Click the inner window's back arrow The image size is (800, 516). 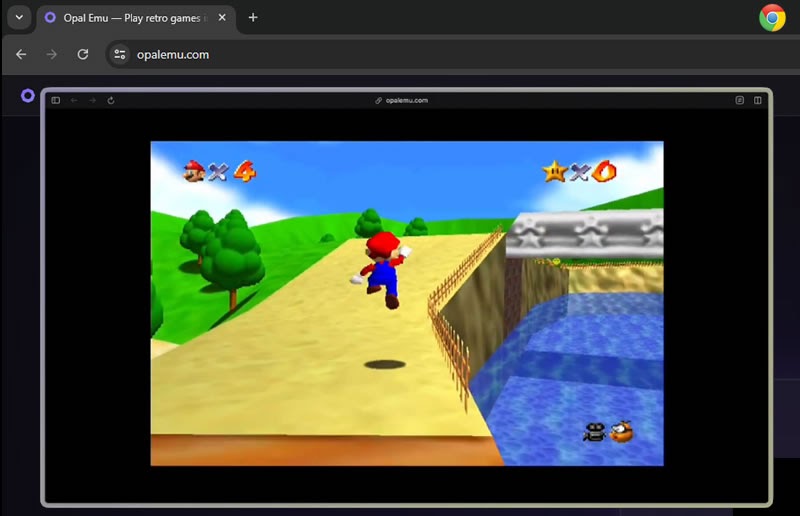74,101
